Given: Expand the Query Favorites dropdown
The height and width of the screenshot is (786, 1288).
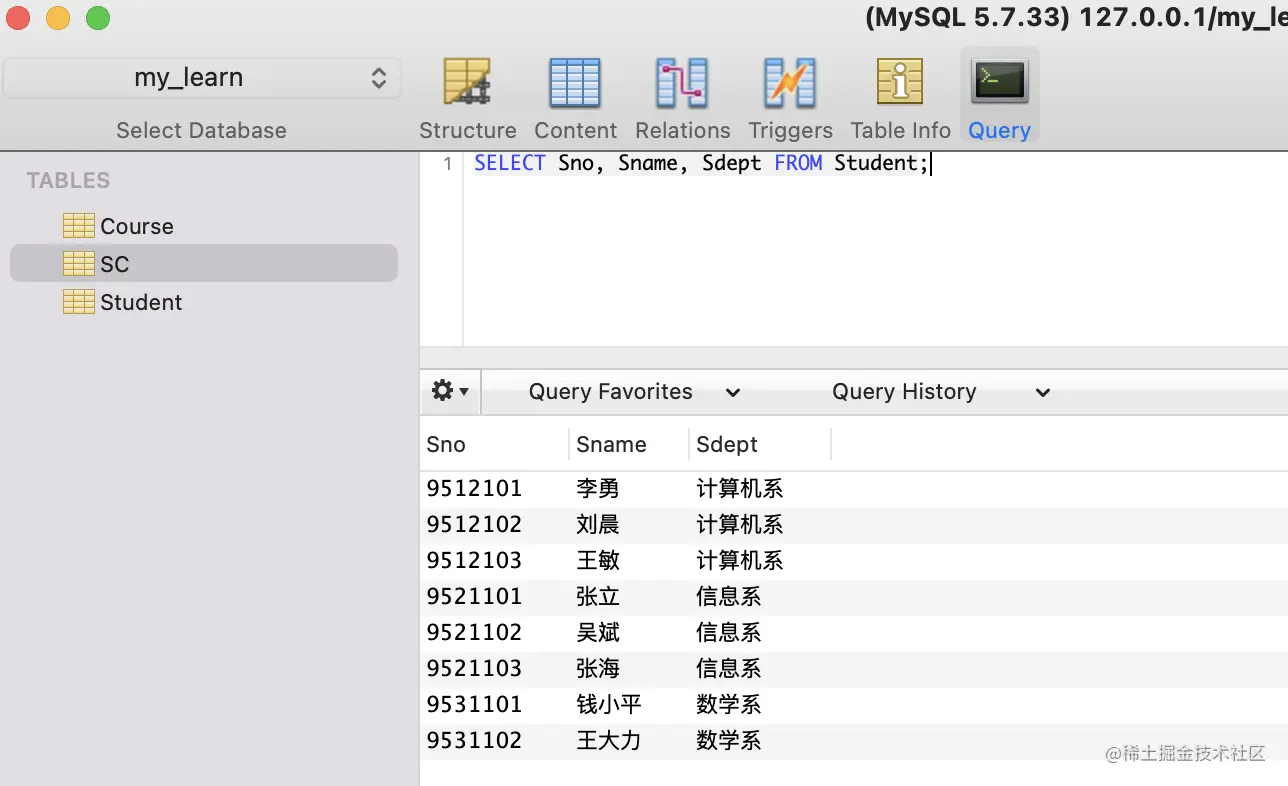Looking at the screenshot, I should tap(634, 392).
